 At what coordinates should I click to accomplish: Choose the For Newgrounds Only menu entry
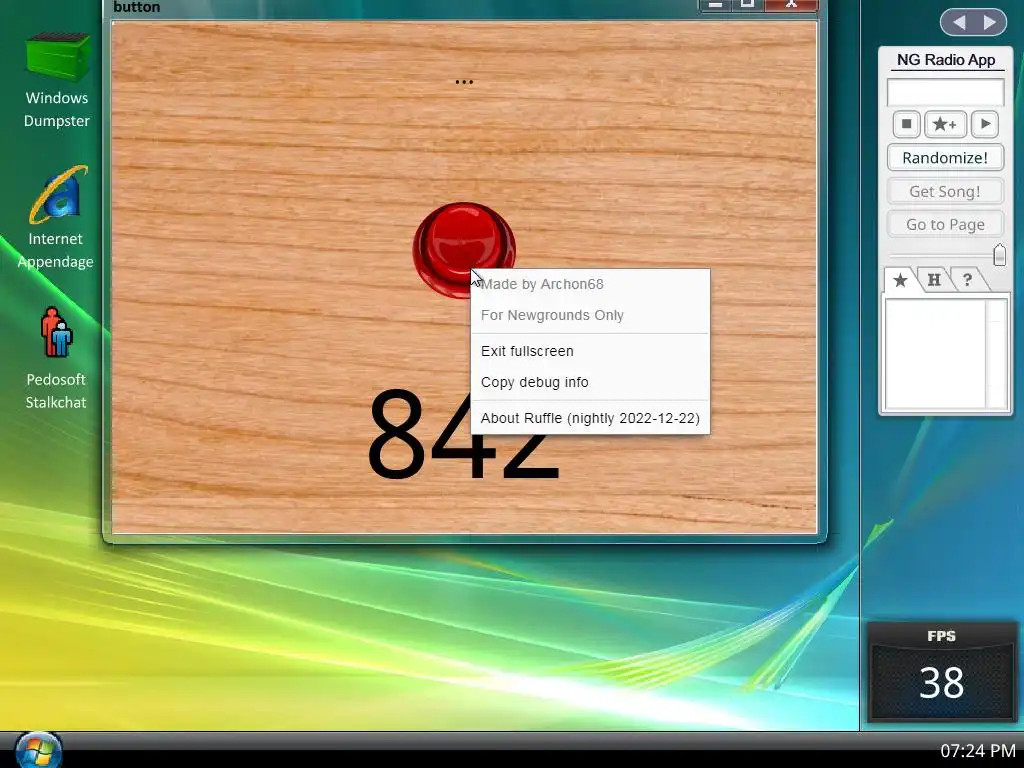(x=552, y=315)
